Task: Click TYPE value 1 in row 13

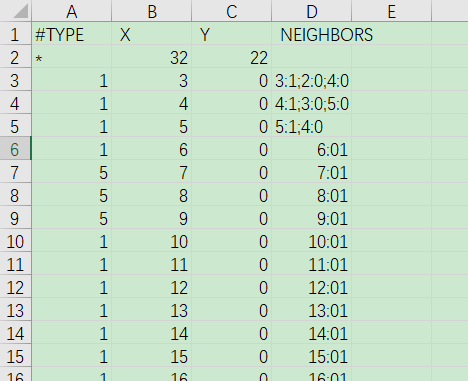Action: (71, 310)
